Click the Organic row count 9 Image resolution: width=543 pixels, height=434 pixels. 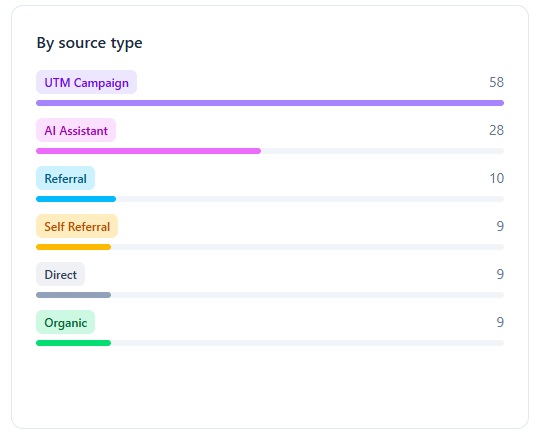(x=500, y=322)
